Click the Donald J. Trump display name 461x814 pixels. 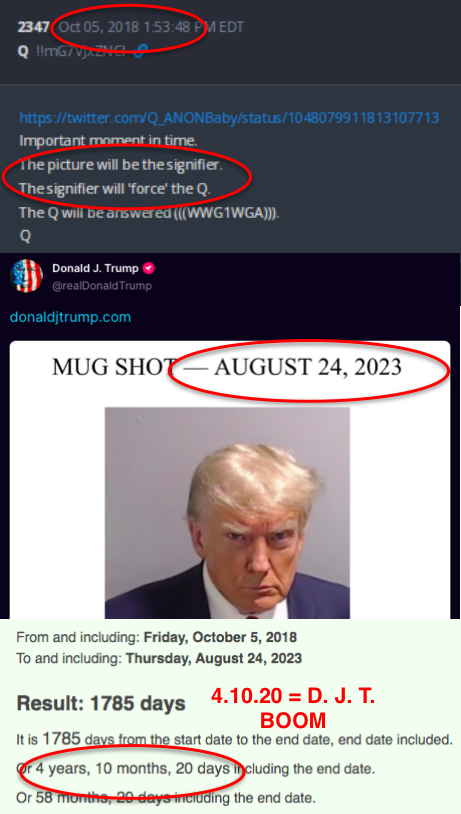(96, 268)
